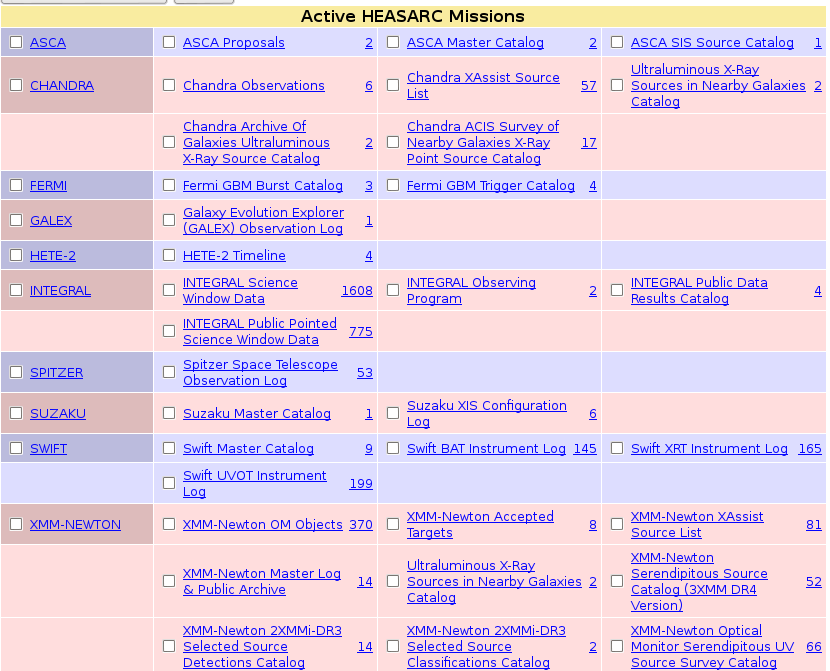This screenshot has height=671, width=830.
Task: Check the GALEX mission checkbox
Action: pos(16,220)
